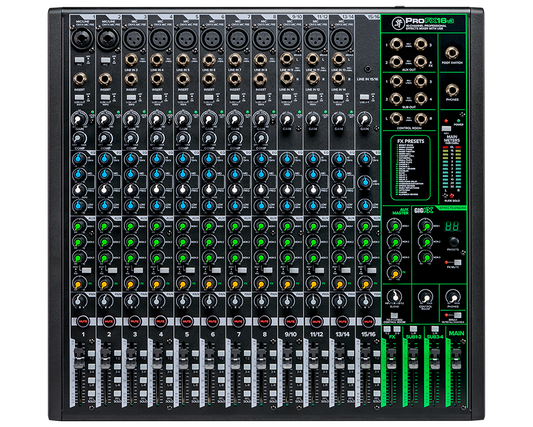Toggle the switch under the USB Blend knob
533x427 pixels.
(x=394, y=316)
